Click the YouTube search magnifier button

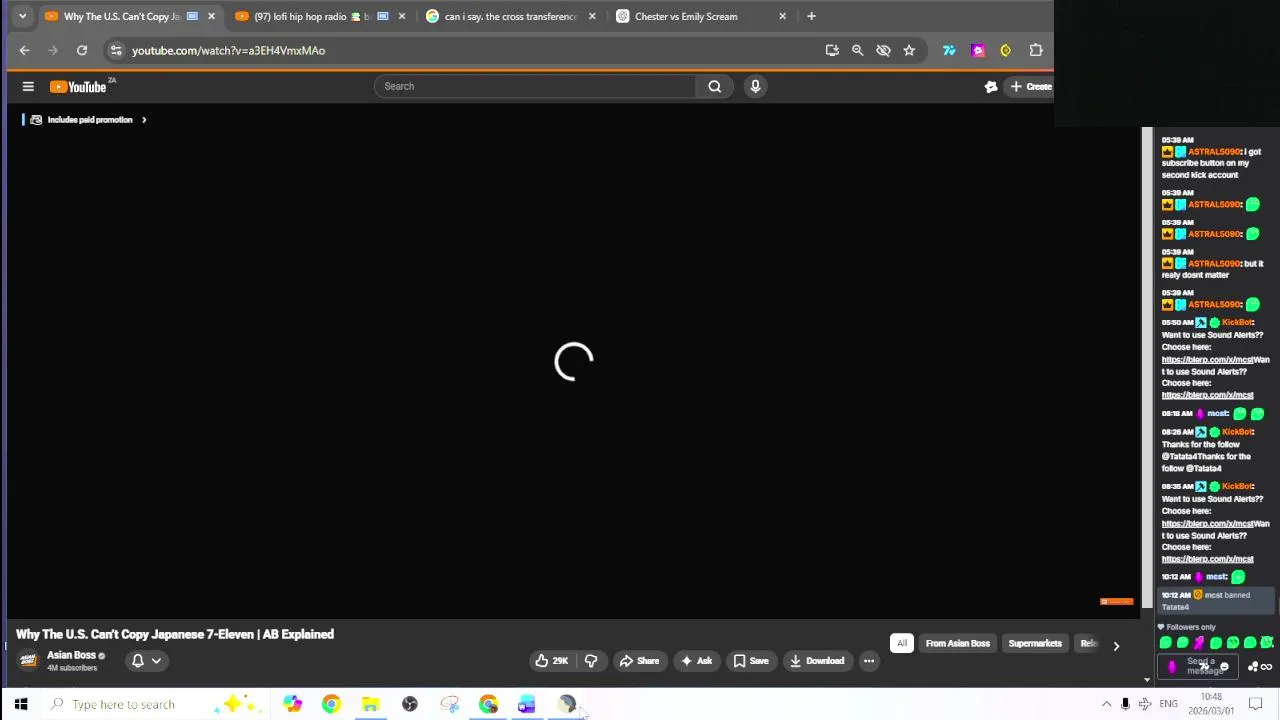714,86
